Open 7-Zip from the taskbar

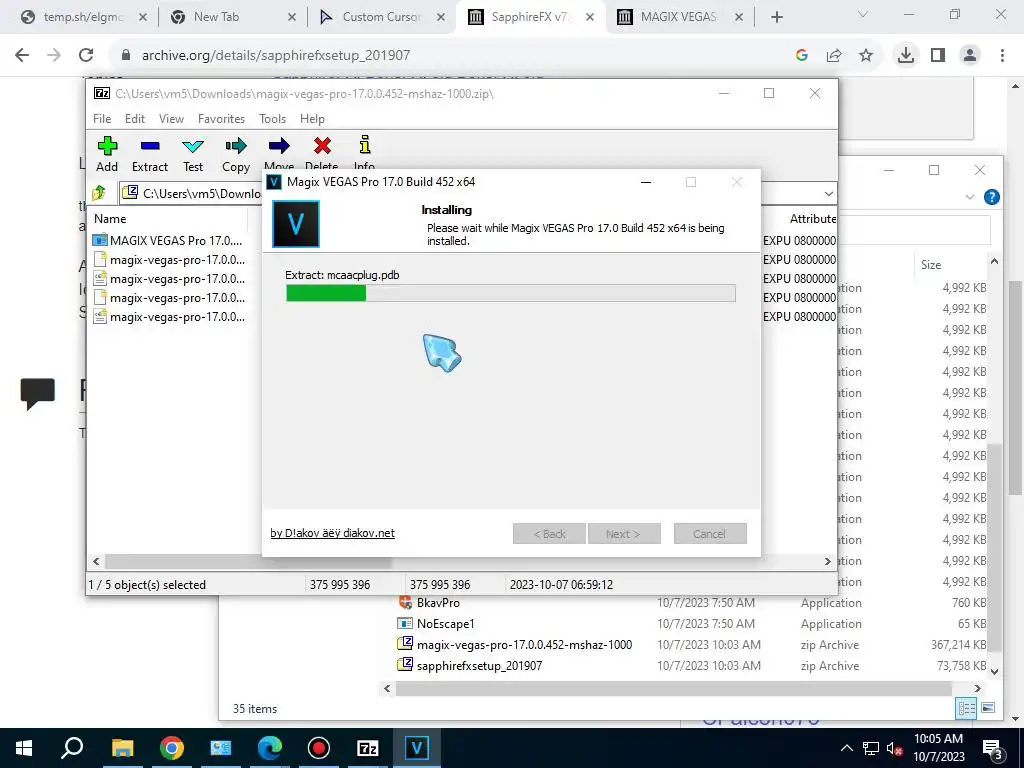pos(368,748)
